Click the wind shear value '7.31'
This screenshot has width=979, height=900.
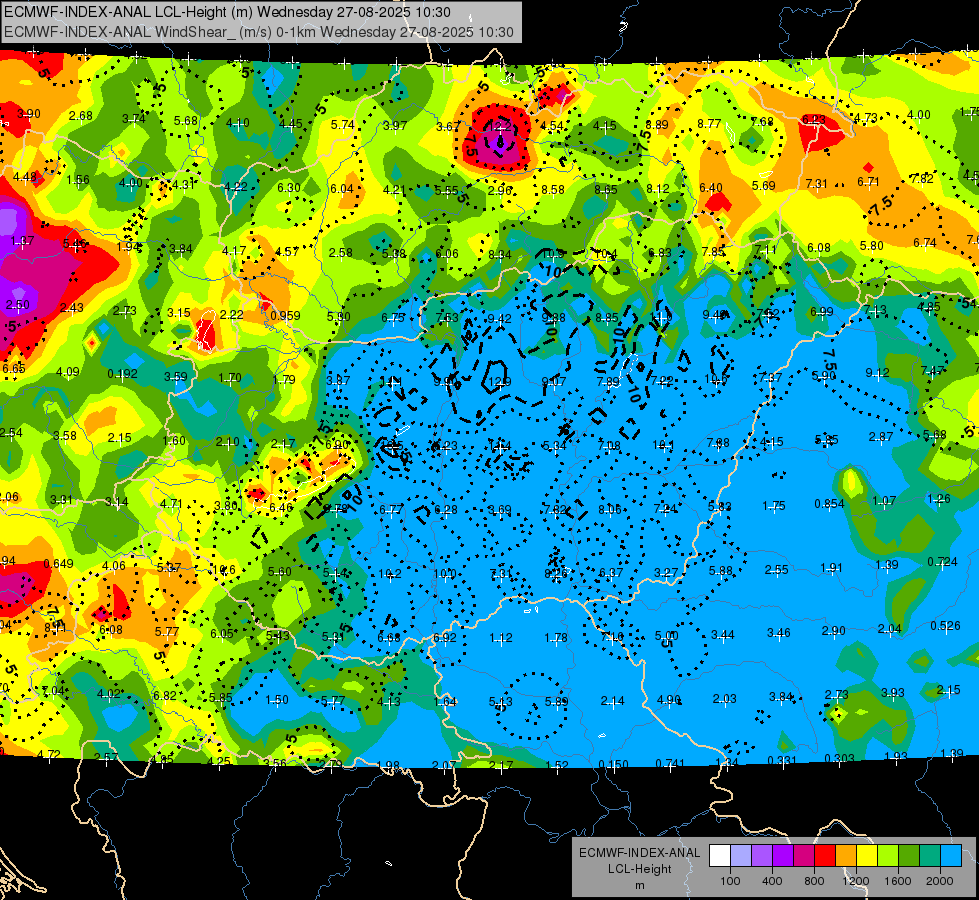(x=817, y=184)
